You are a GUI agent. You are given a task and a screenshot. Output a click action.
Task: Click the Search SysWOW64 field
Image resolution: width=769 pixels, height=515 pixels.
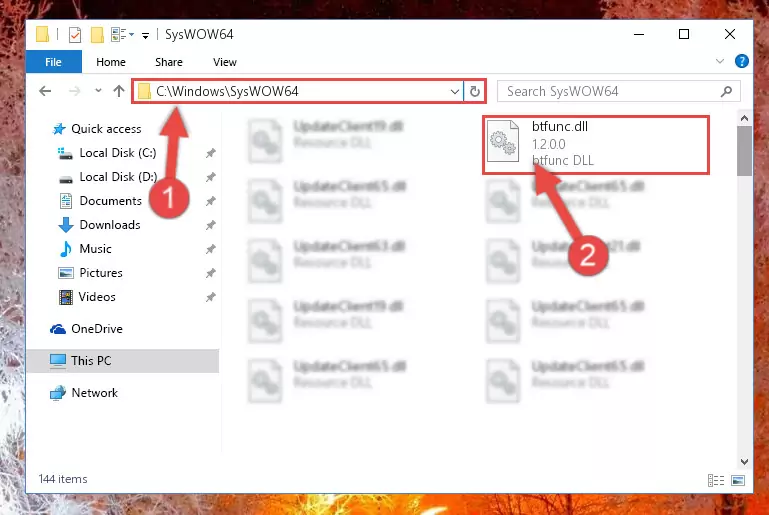[618, 91]
